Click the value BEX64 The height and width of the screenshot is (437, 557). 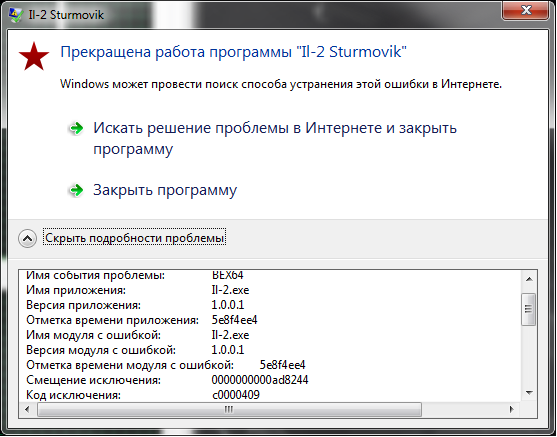click(227, 275)
